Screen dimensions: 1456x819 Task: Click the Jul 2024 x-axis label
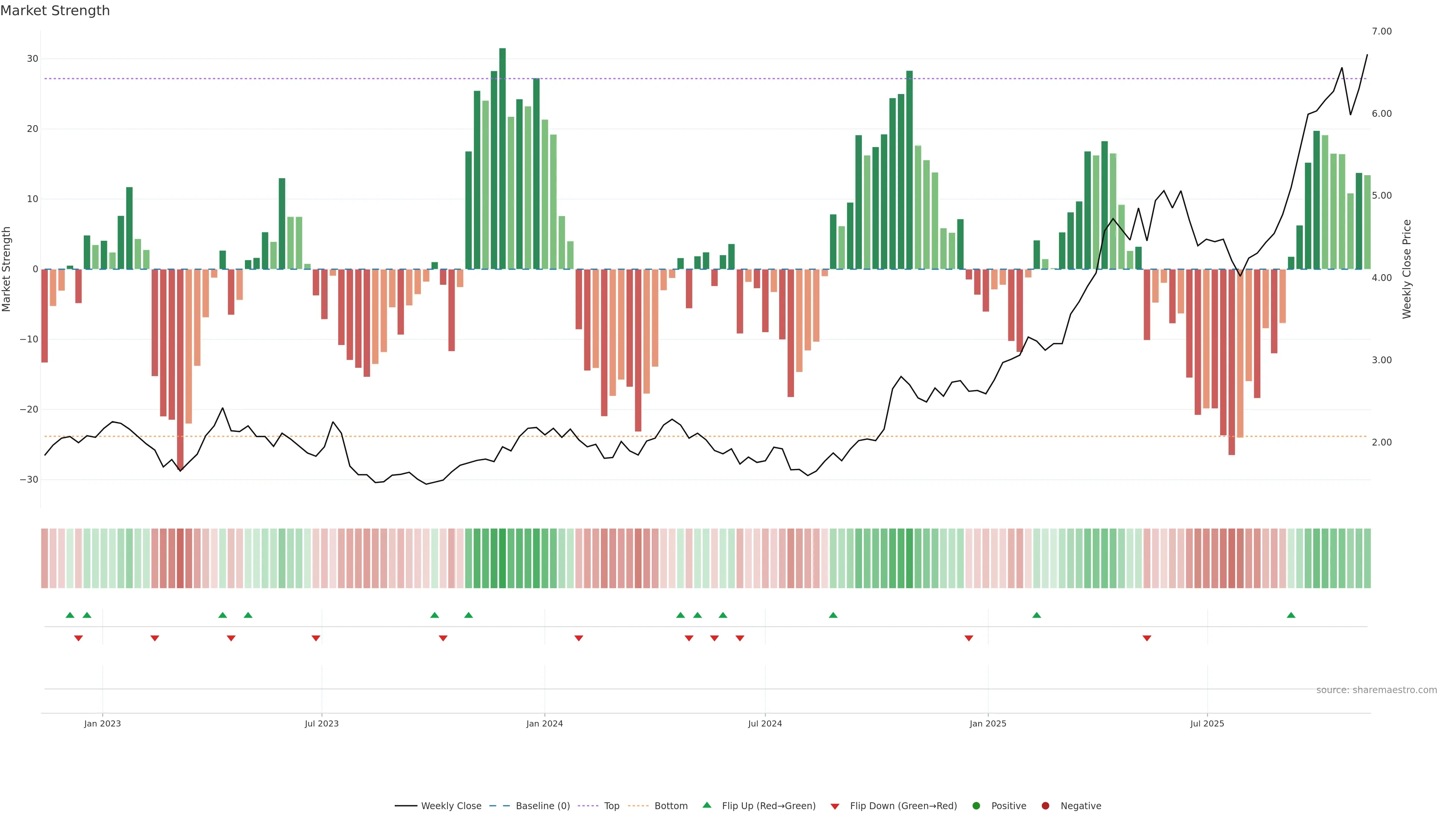765,723
